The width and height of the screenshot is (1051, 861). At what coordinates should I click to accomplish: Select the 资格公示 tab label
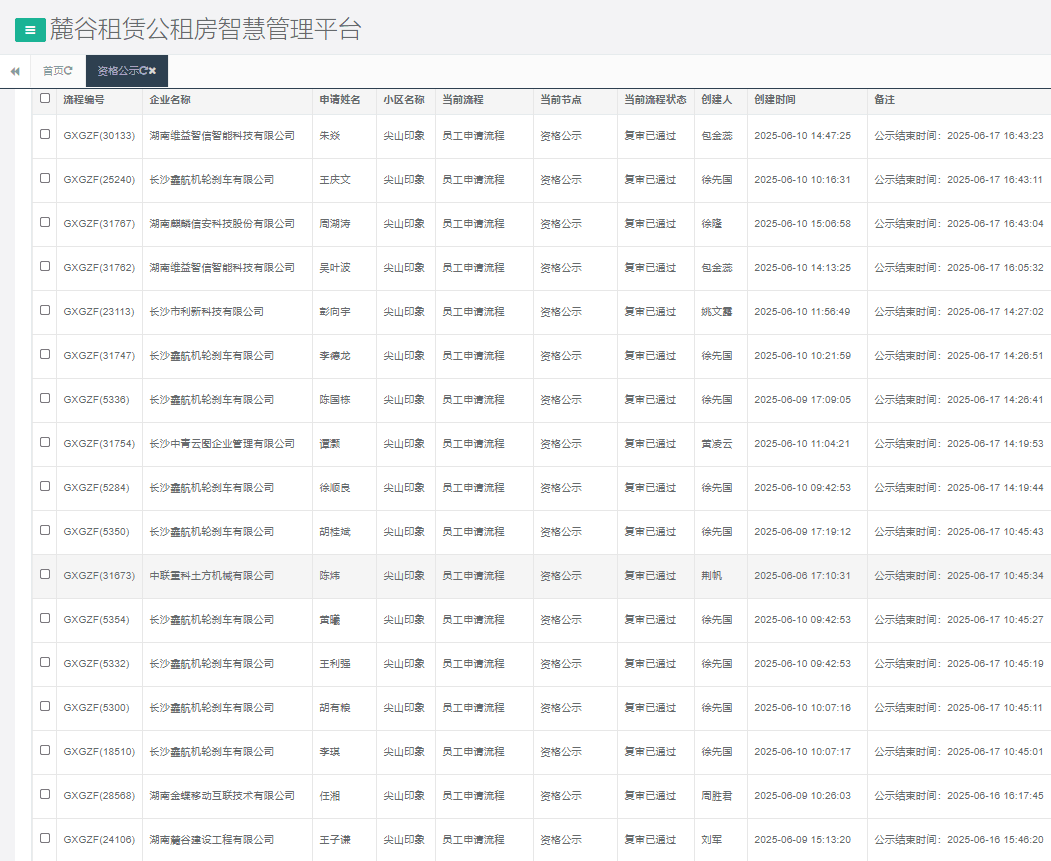[117, 71]
